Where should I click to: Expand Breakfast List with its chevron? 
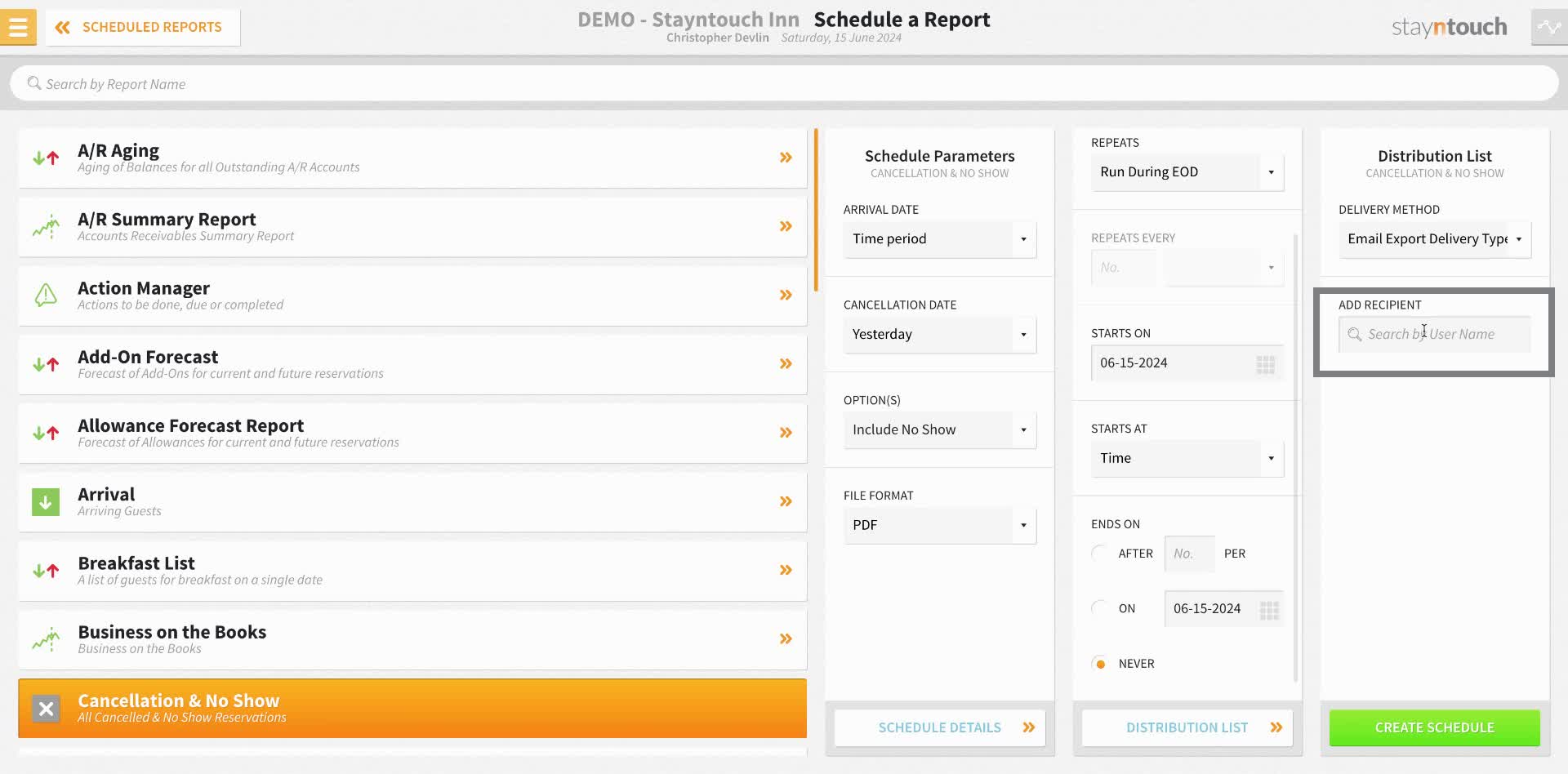(x=786, y=570)
